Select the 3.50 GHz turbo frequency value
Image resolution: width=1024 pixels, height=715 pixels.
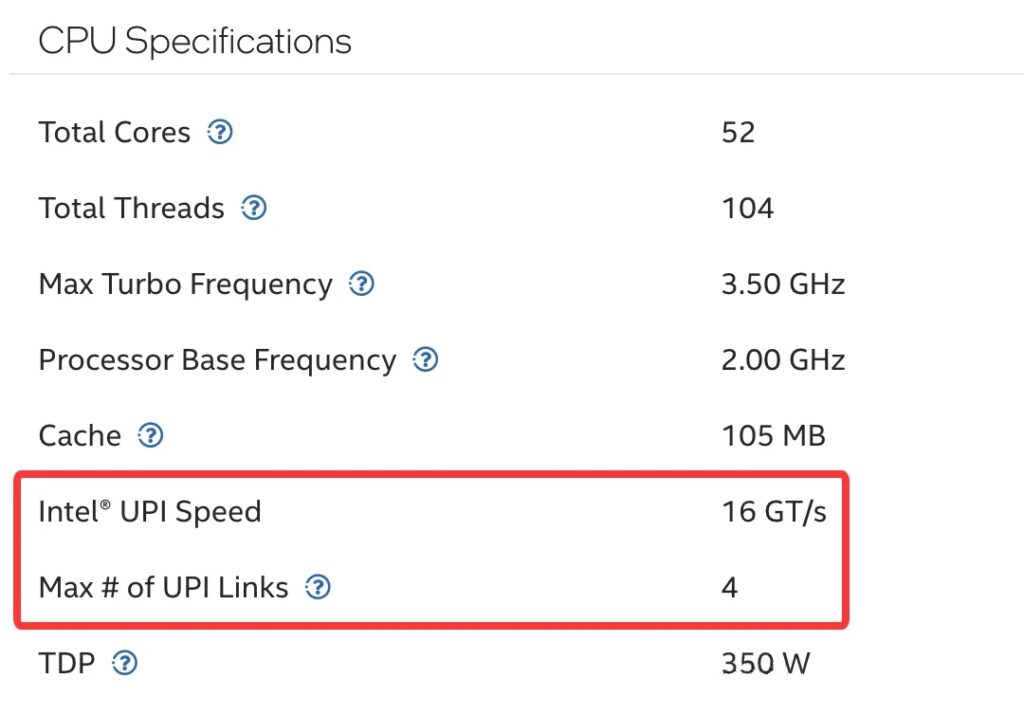(783, 284)
